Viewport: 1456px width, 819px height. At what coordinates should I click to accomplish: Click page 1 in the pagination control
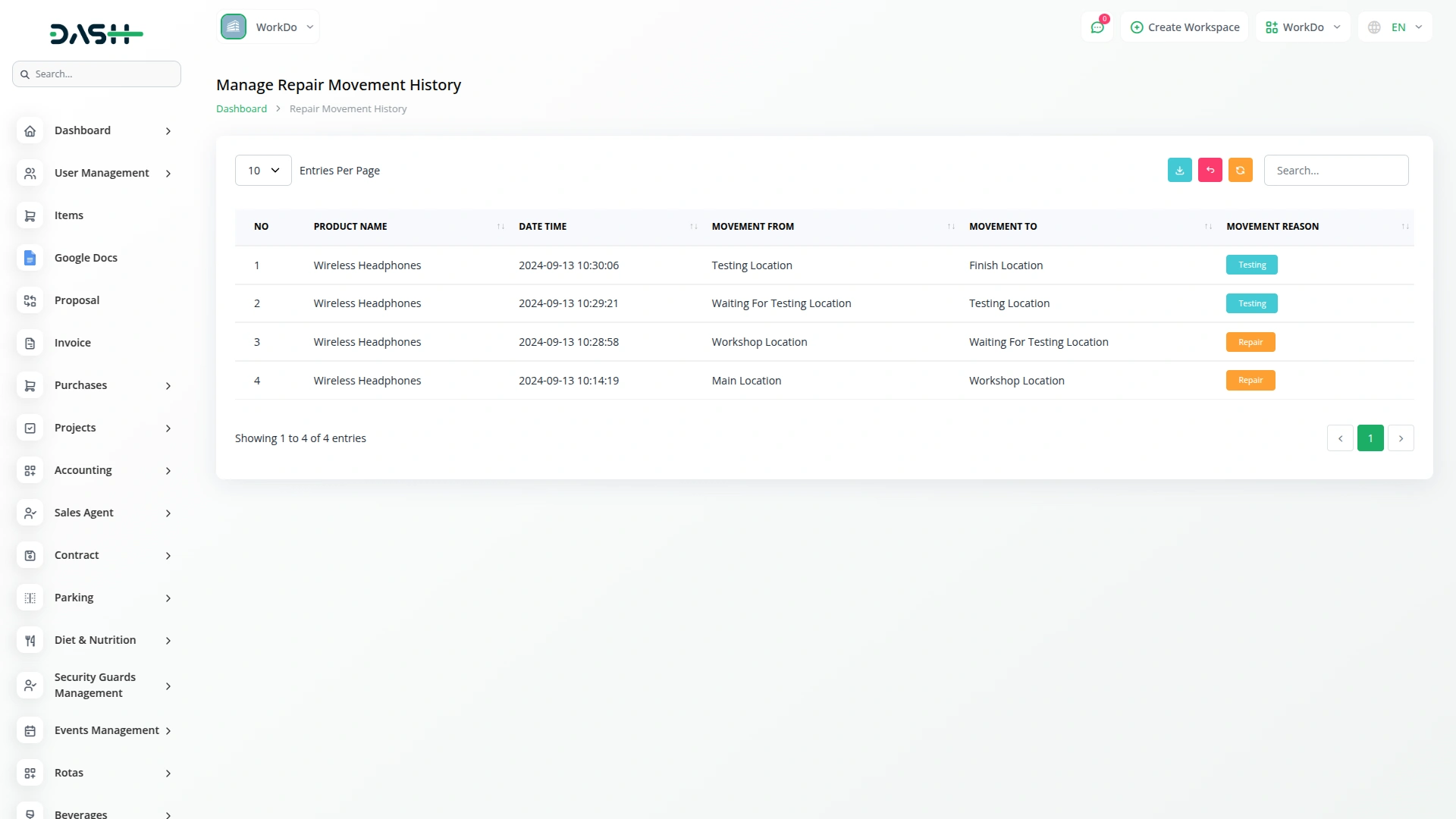[1370, 438]
